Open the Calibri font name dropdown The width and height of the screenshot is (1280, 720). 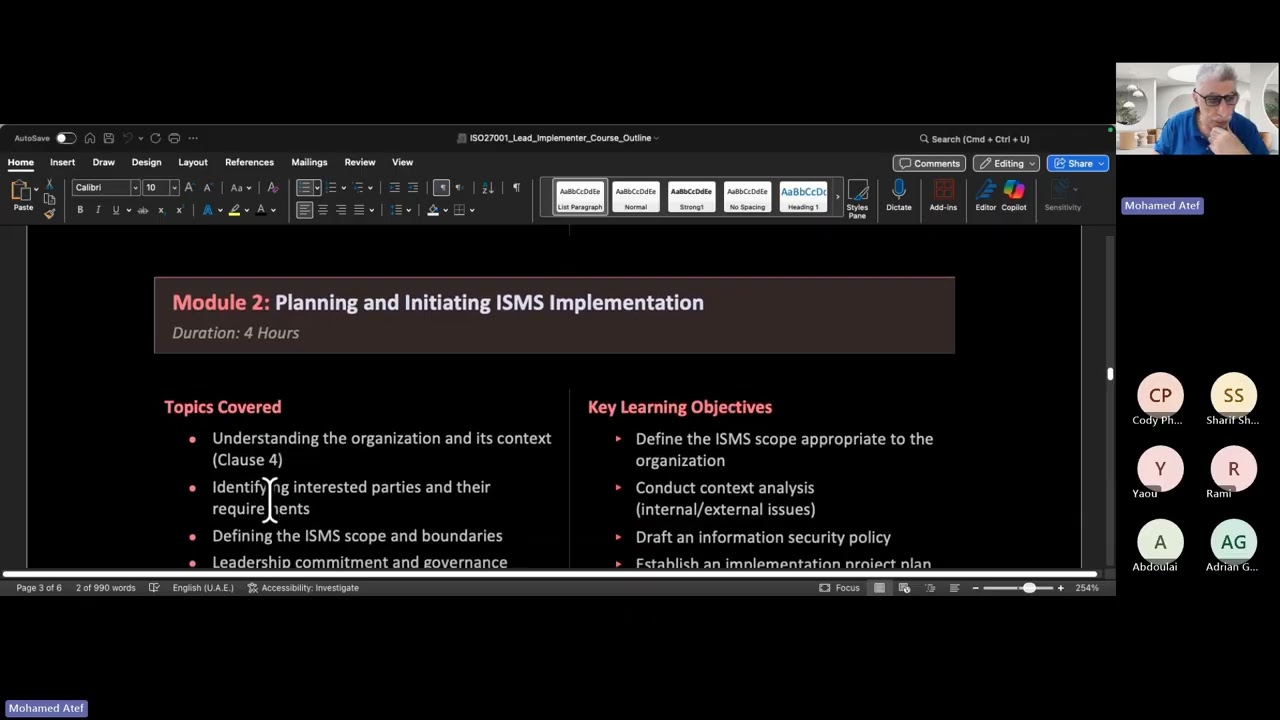(x=135, y=188)
